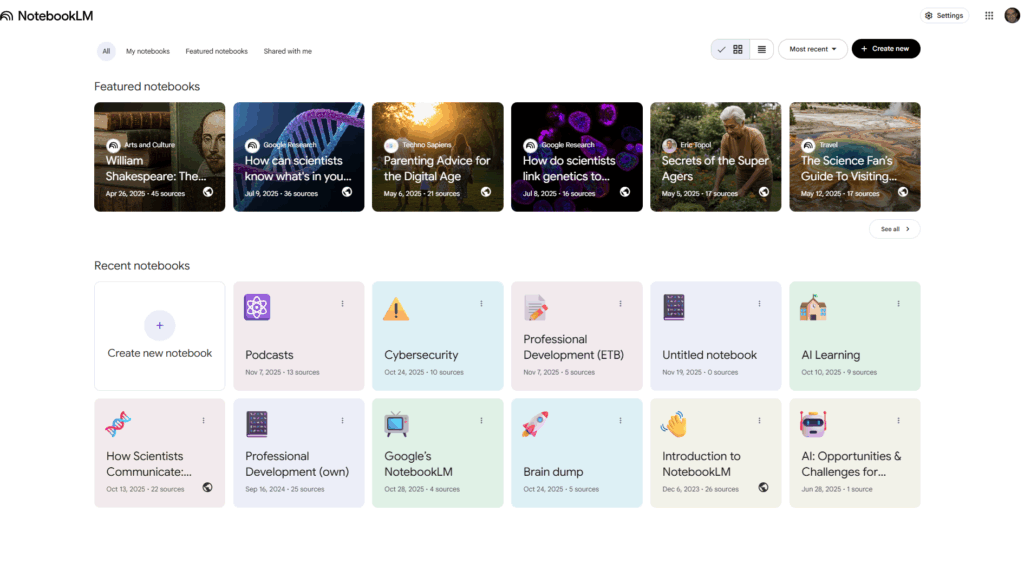The image size is (1024, 564).
Task: Click the atom icon on Podcasts notebook
Action: pyautogui.click(x=257, y=308)
